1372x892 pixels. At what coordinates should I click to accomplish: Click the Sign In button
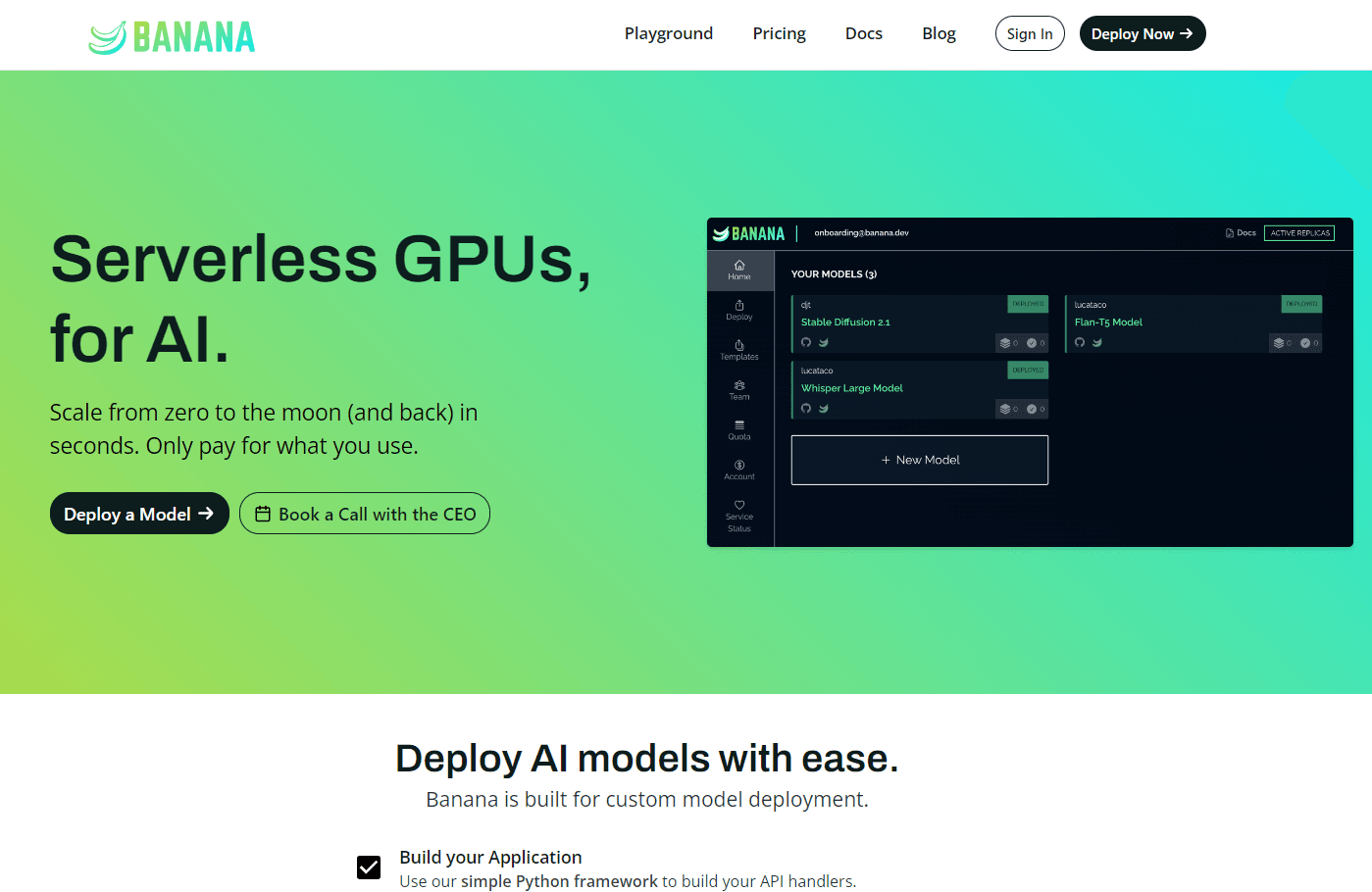[x=1030, y=33]
